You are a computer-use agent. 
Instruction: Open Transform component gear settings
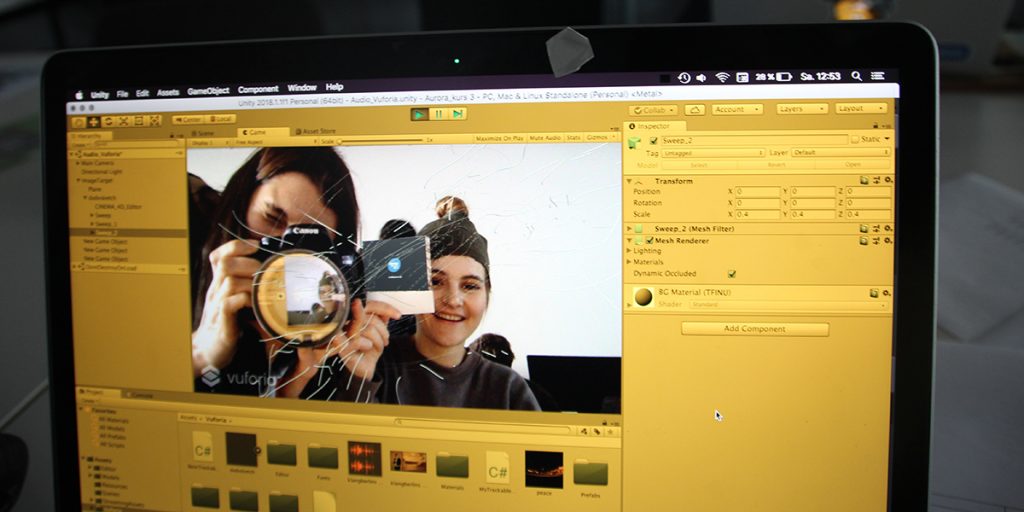pos(888,181)
